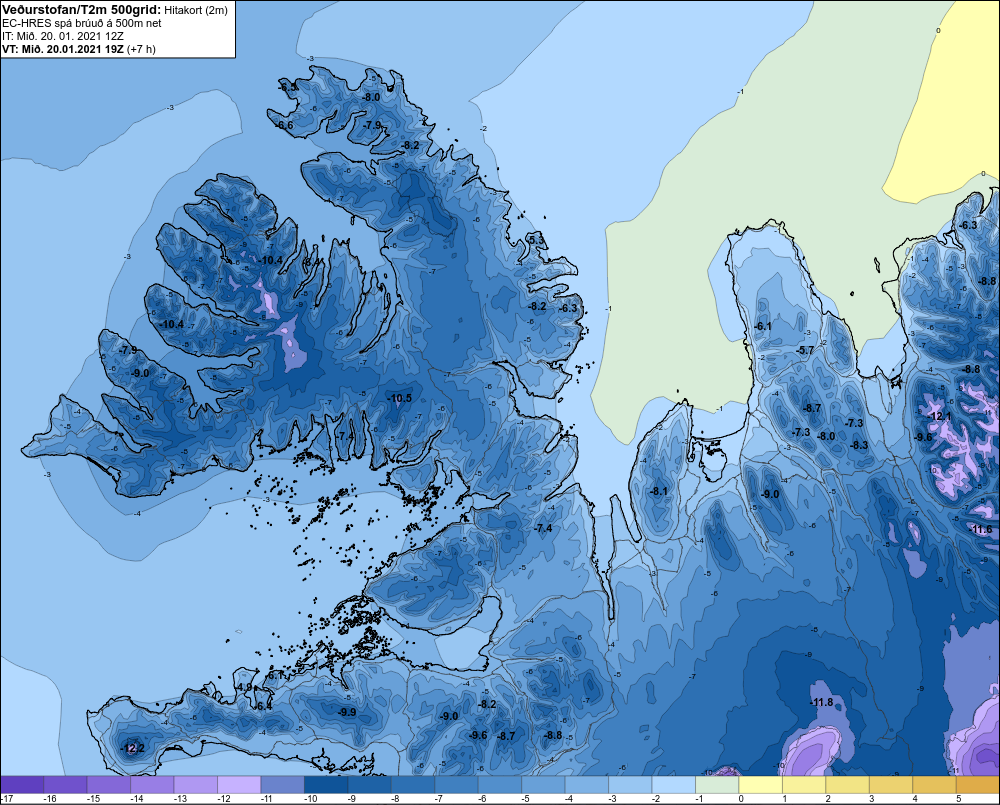Click the -6.4 temperature value on the map
1000x805 pixels.
click(263, 706)
